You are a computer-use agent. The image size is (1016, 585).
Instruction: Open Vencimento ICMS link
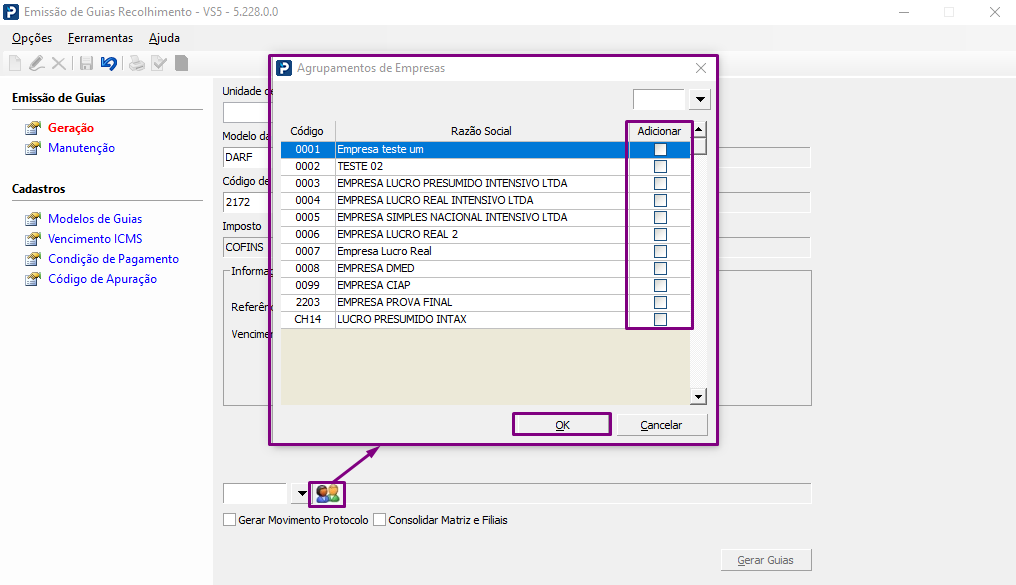click(x=95, y=239)
